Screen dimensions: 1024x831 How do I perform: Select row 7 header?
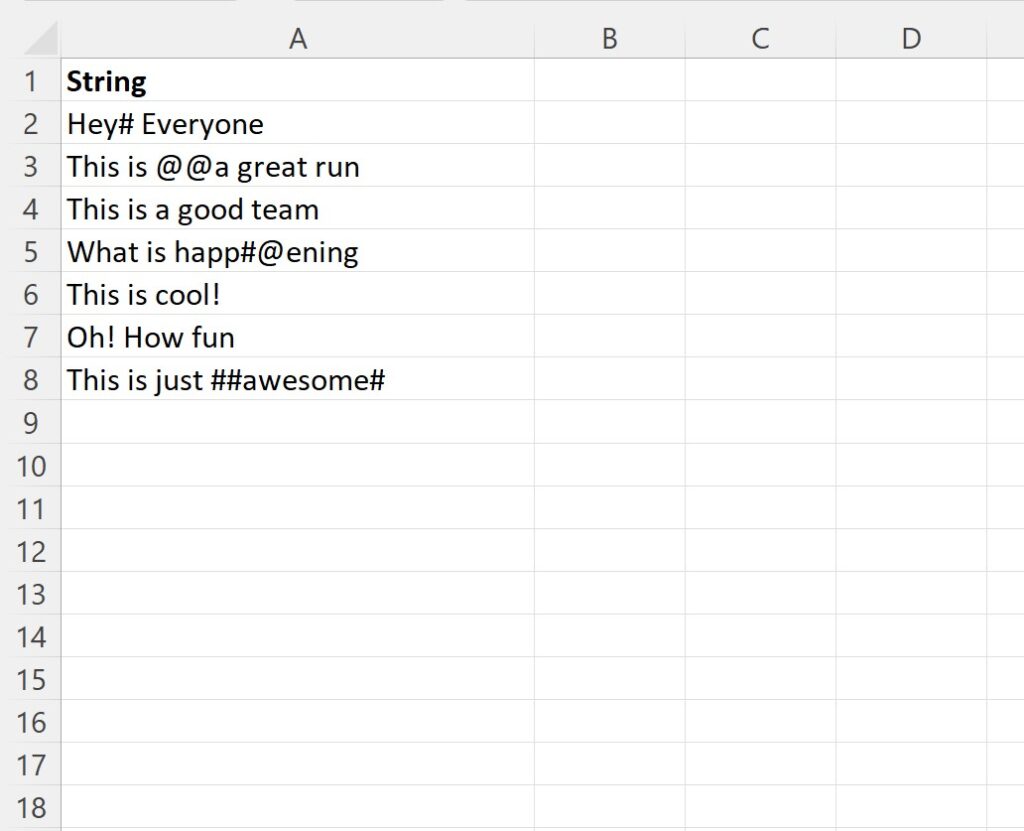(x=31, y=337)
